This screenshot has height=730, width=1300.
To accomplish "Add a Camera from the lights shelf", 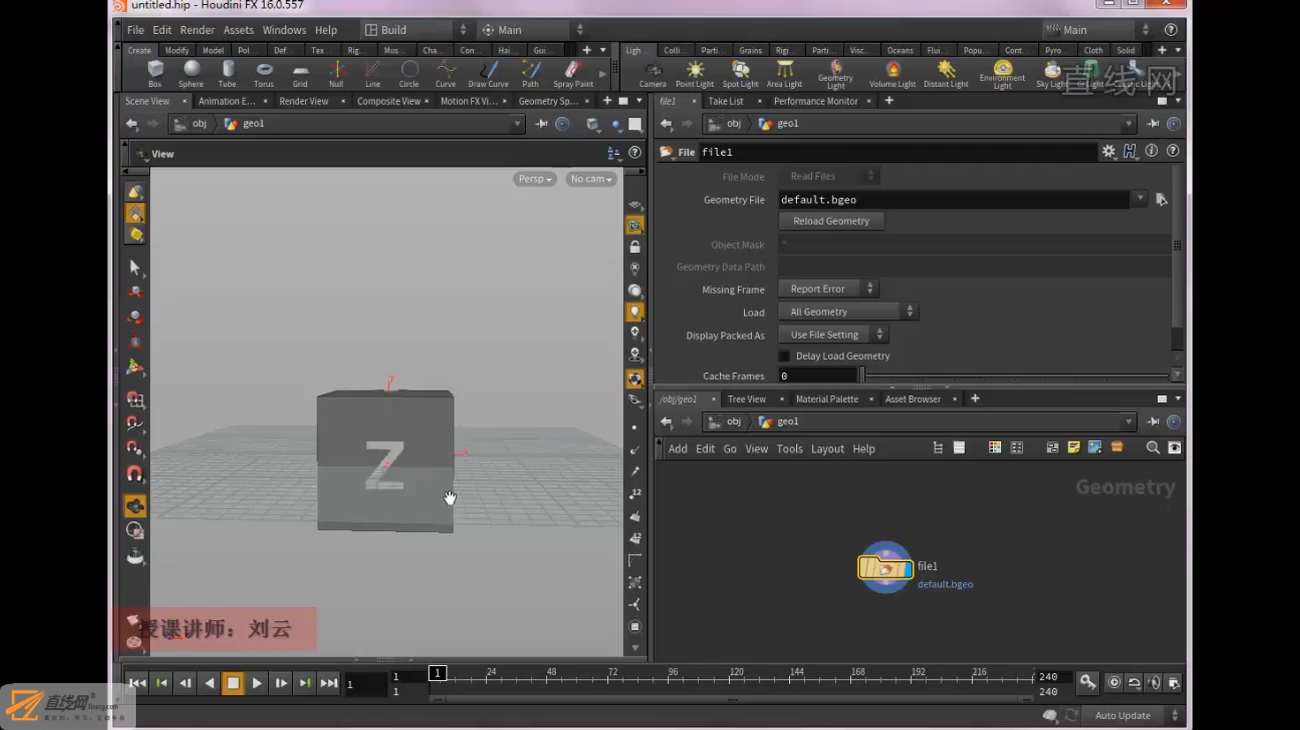I will (653, 73).
